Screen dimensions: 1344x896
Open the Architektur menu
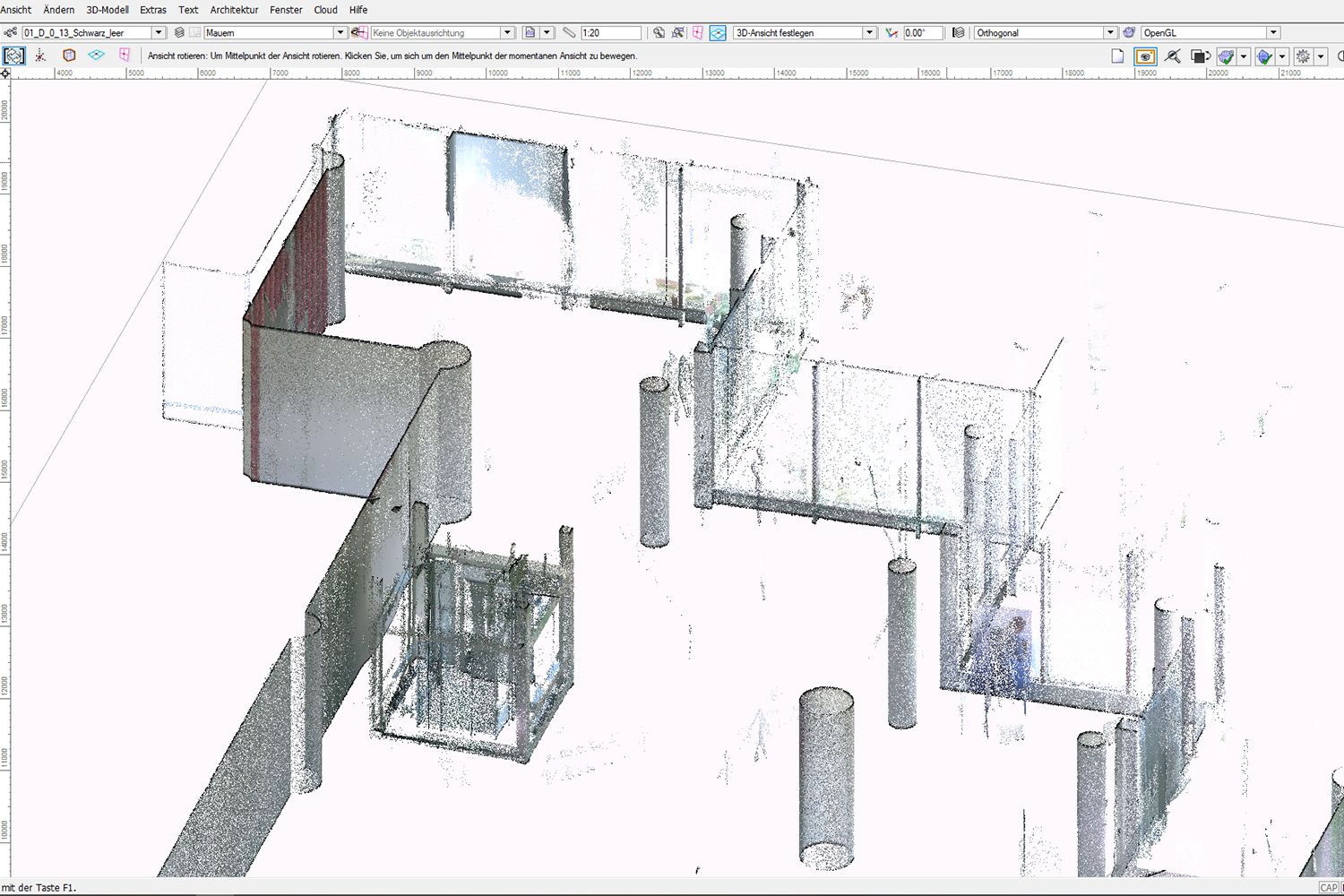(233, 10)
